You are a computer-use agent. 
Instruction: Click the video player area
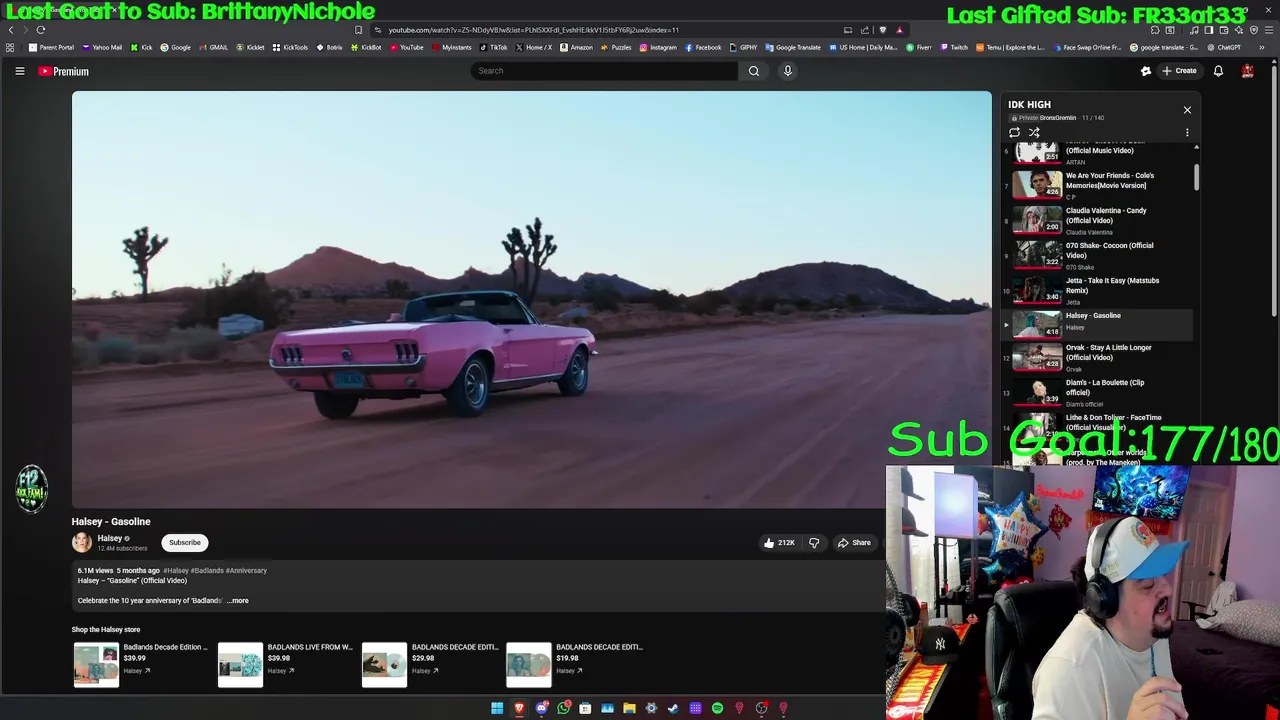click(531, 300)
